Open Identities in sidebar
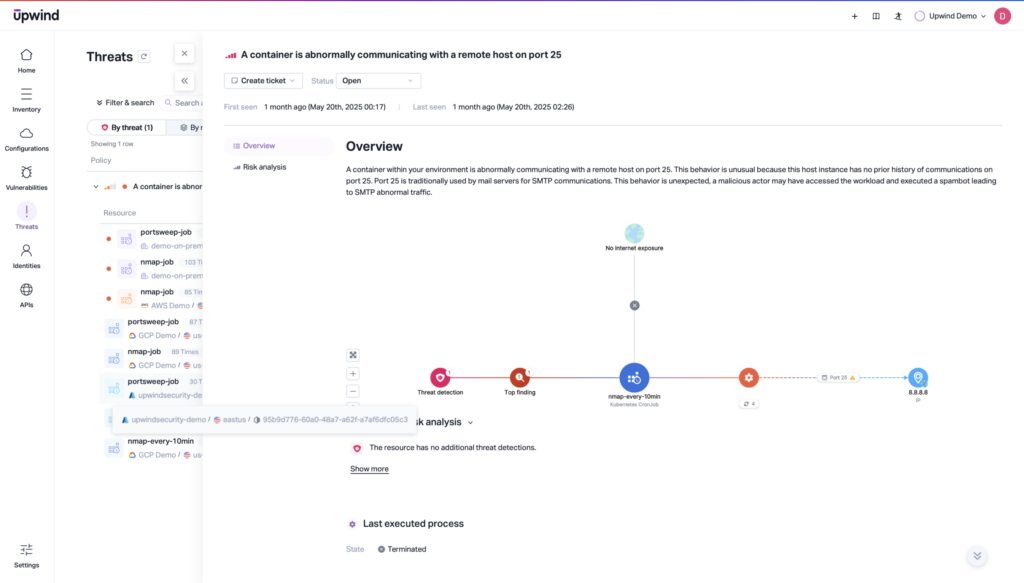This screenshot has width=1024, height=583. [26, 257]
